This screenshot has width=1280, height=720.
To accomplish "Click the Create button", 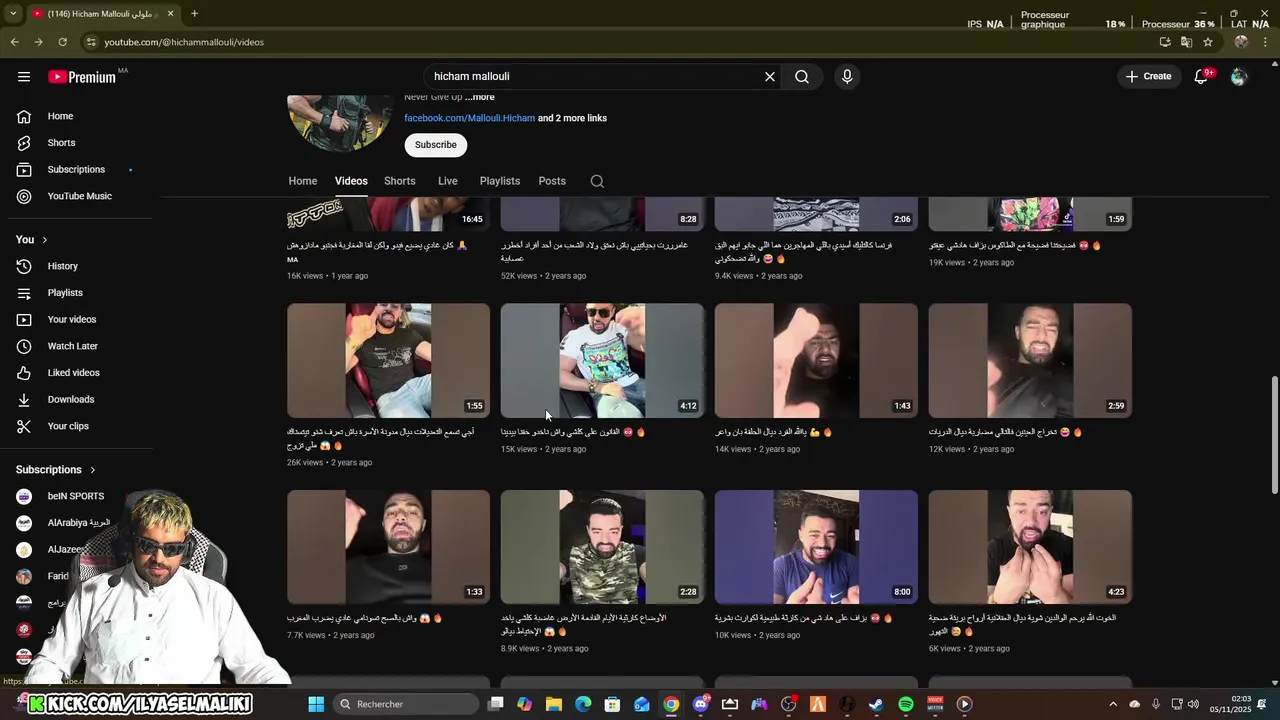I will tap(1148, 76).
